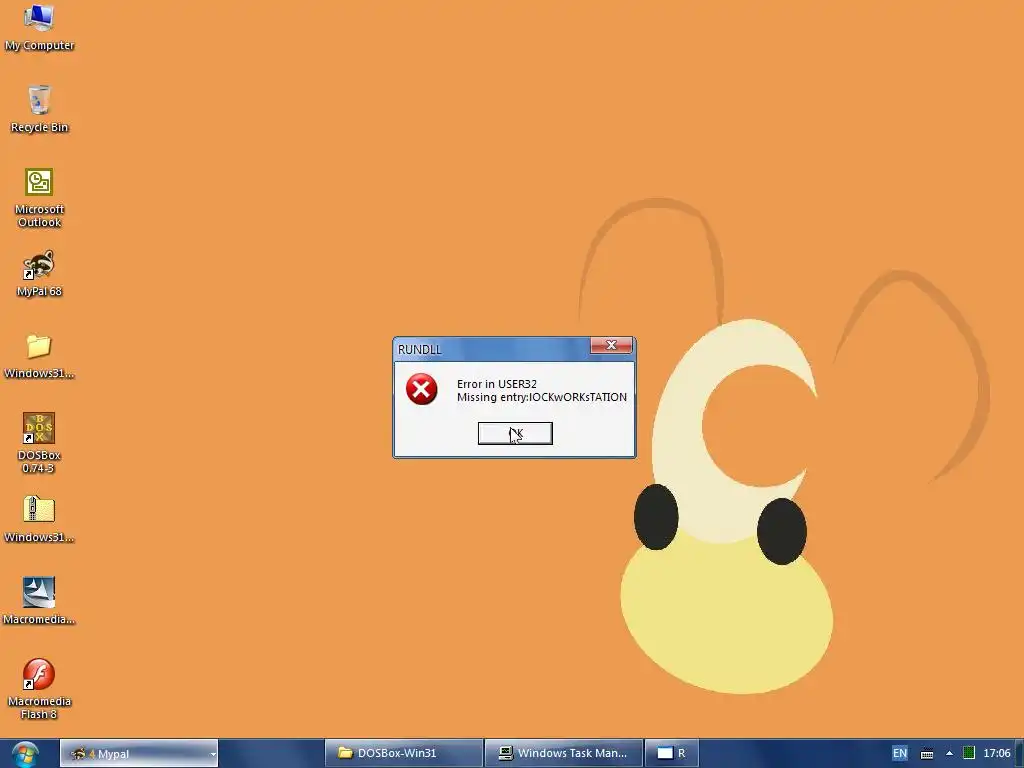1024x768 pixels.
Task: Switch to Windows Task Manager taskbar button
Action: [x=564, y=753]
